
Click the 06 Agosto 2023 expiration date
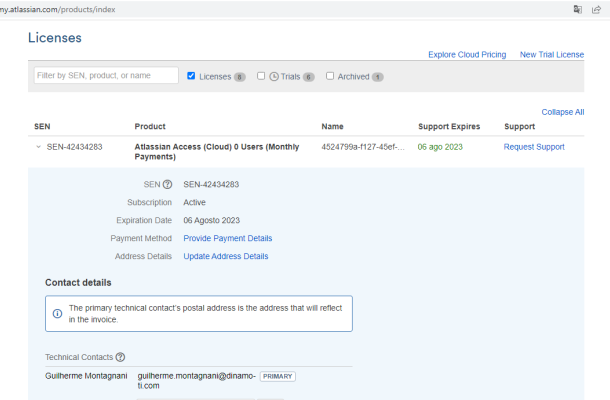point(211,221)
